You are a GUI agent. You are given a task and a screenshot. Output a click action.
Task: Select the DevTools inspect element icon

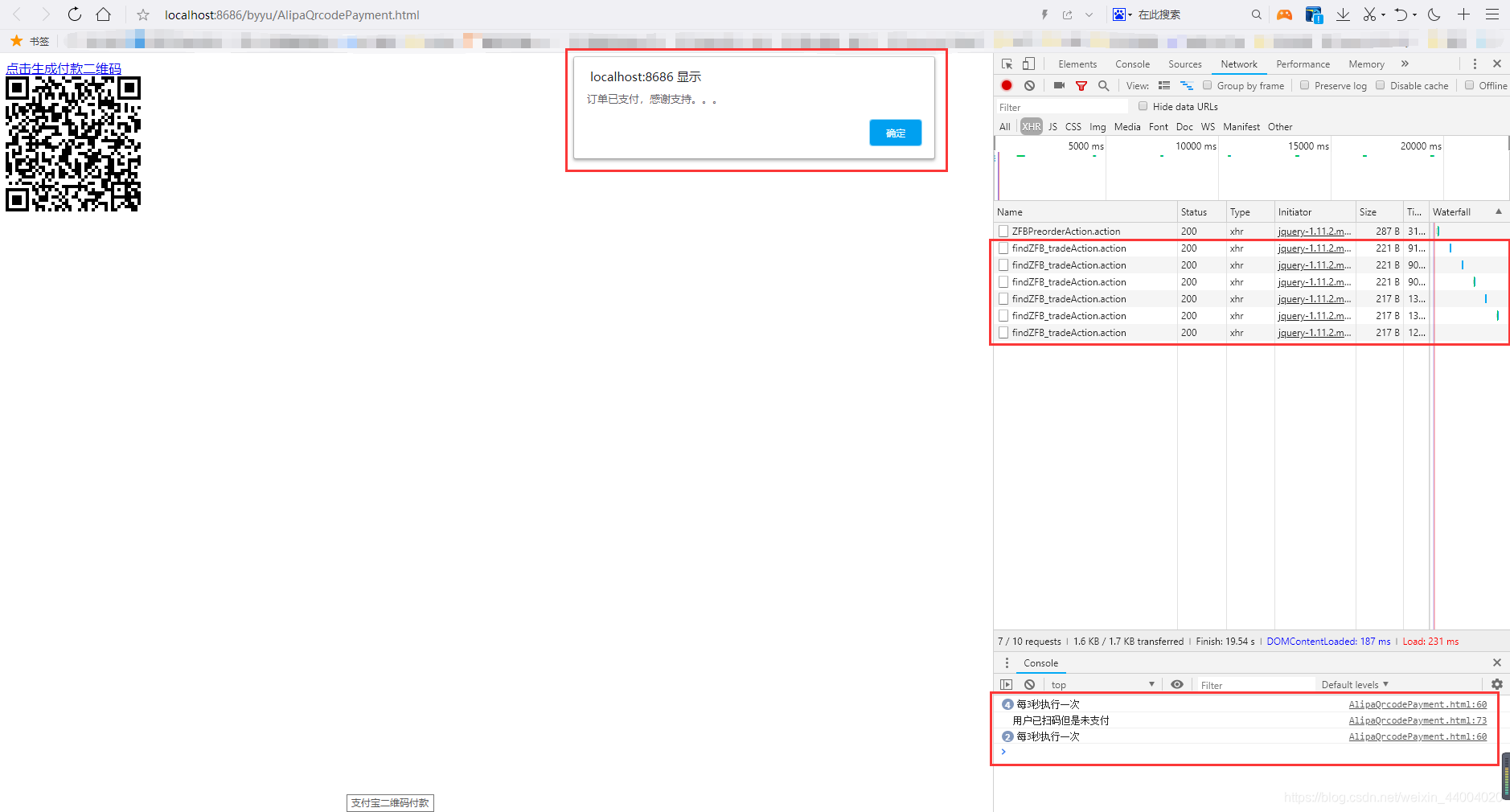[x=1007, y=64]
